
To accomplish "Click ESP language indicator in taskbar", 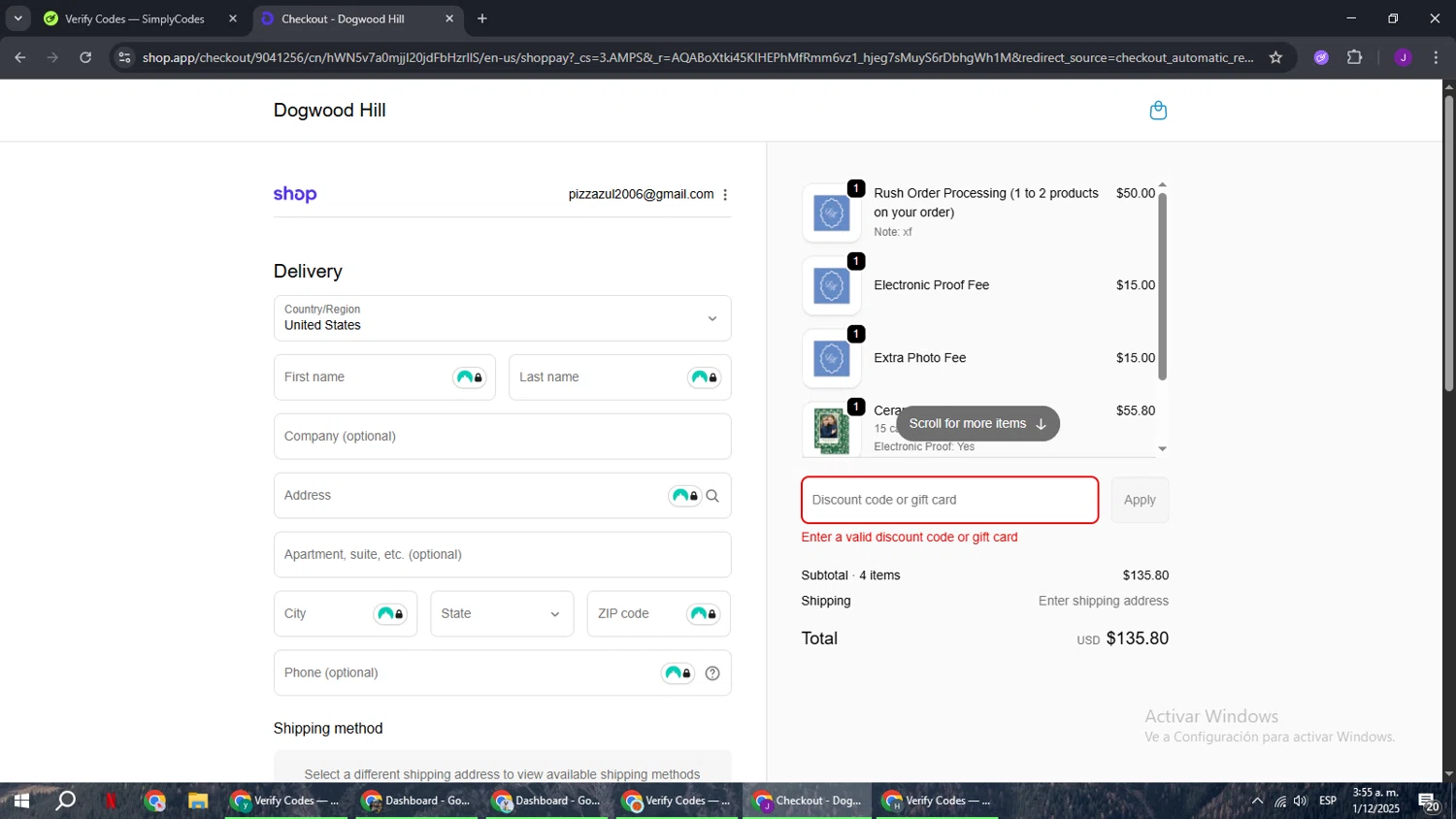I will click(x=1328, y=802).
